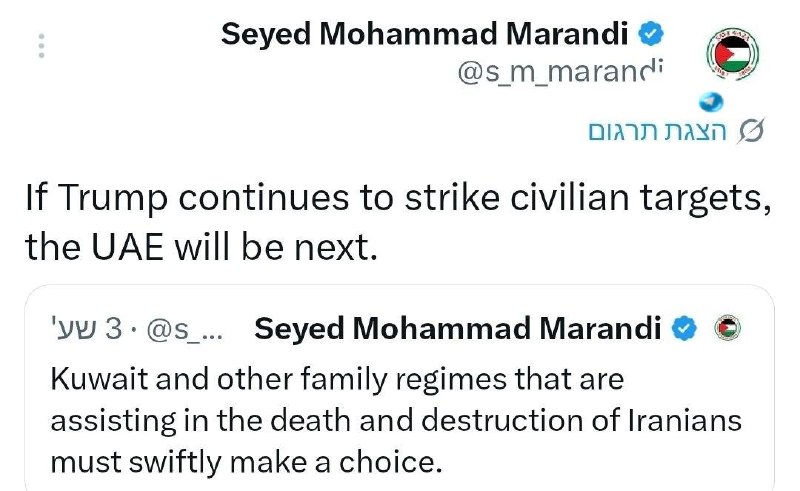Click the small blue globe icon below the avatar
This screenshot has height=491, width=800.
point(711,103)
